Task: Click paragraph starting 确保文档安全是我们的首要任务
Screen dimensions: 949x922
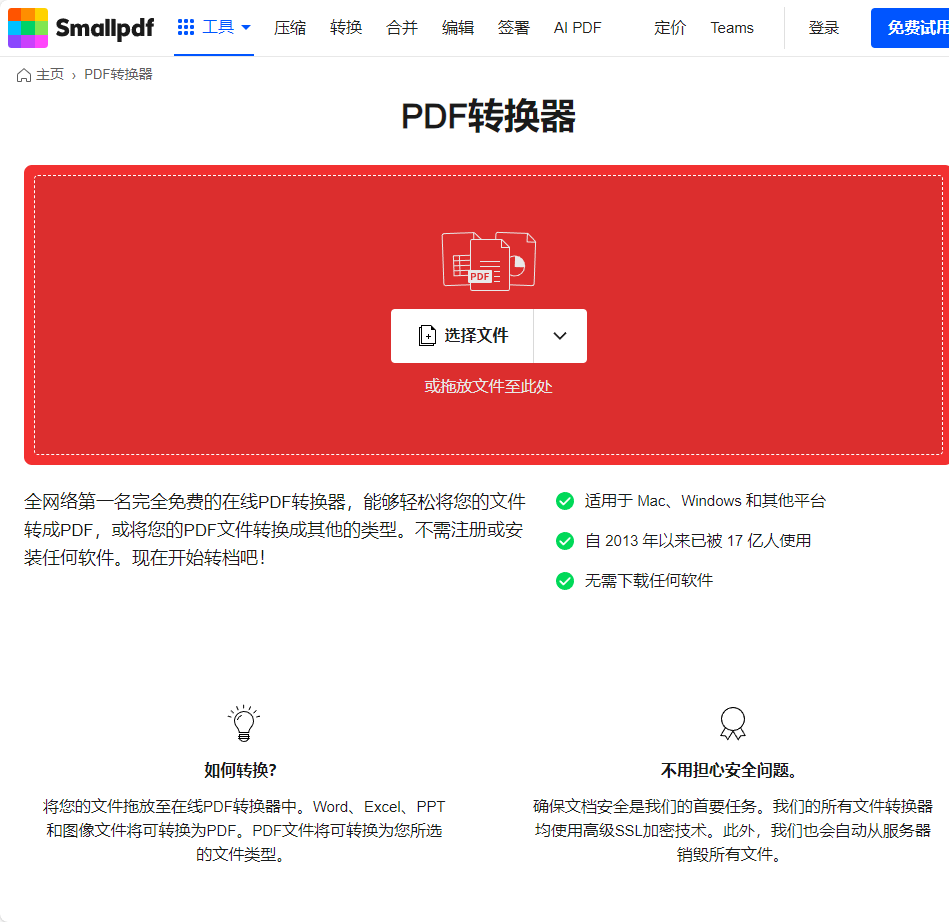Action: coord(732,830)
